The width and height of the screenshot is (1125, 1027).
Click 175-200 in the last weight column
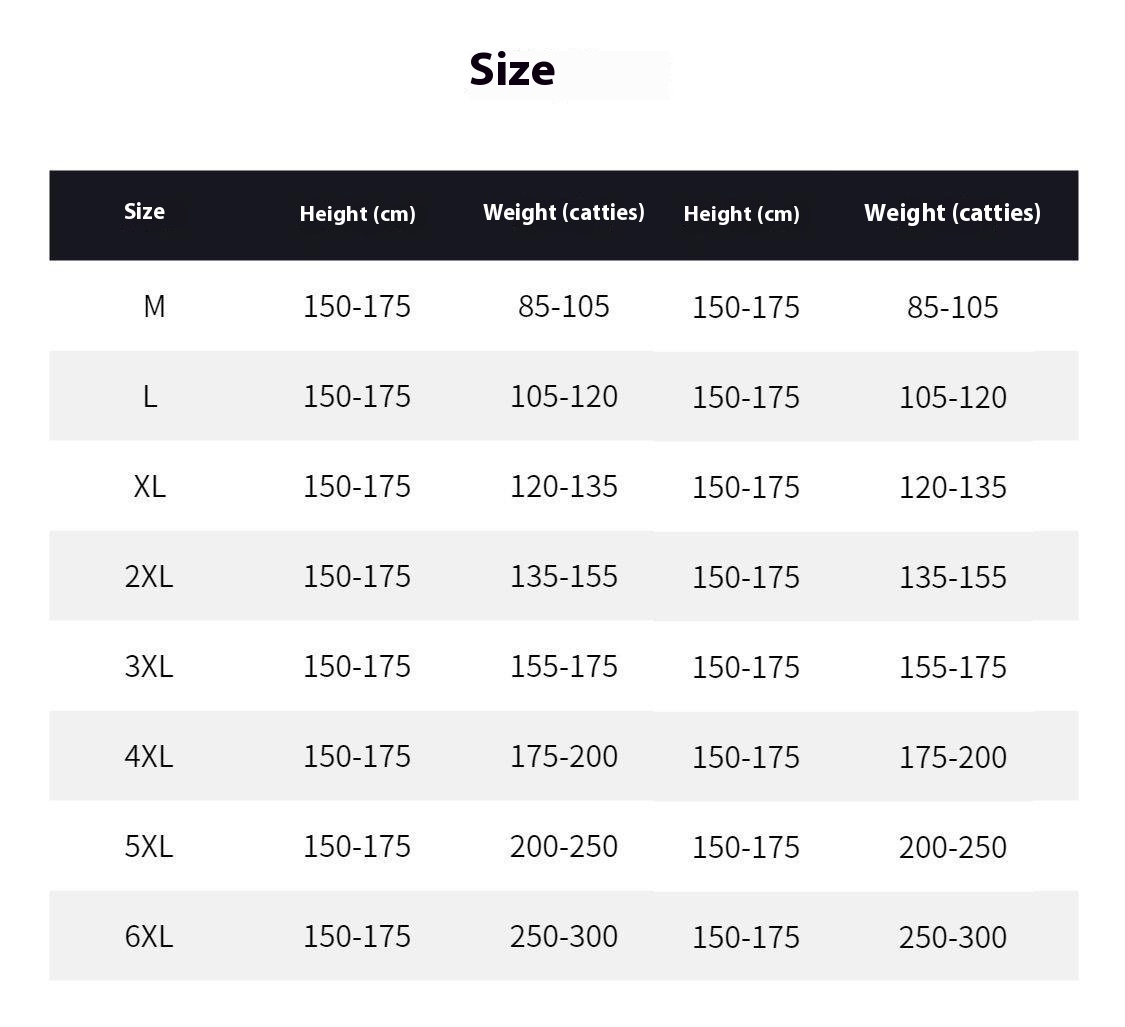pos(953,757)
